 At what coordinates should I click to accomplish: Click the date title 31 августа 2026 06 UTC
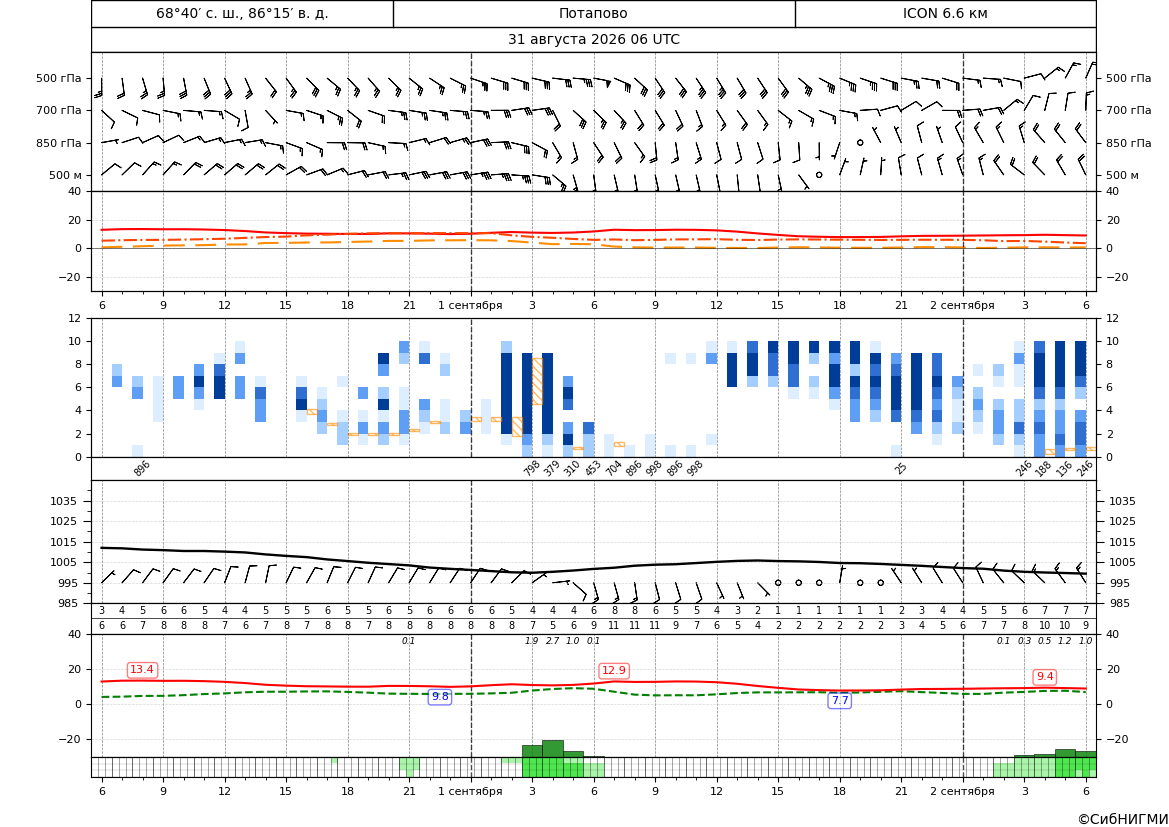coord(593,40)
